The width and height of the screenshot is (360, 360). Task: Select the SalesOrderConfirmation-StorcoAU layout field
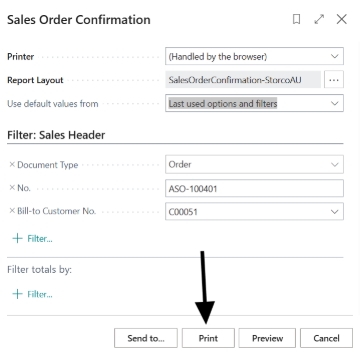coord(243,80)
